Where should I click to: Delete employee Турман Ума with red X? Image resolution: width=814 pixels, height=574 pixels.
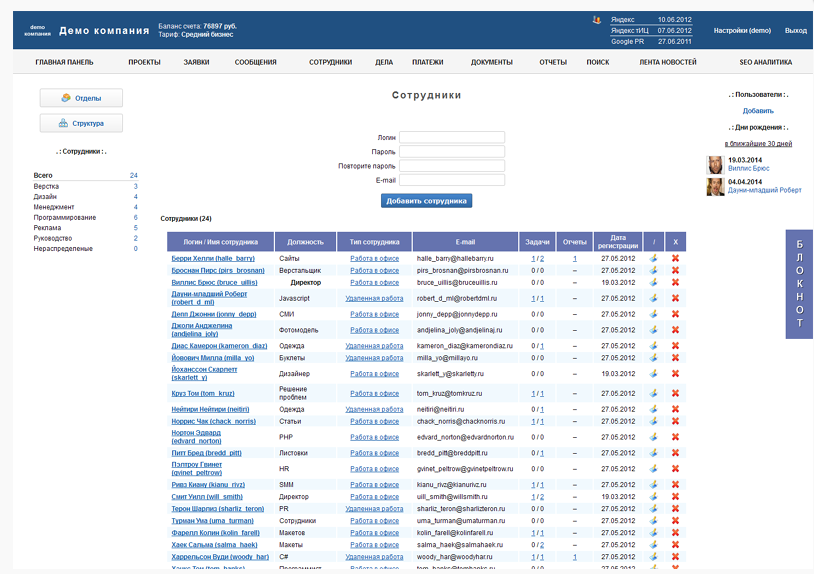[x=675, y=521]
